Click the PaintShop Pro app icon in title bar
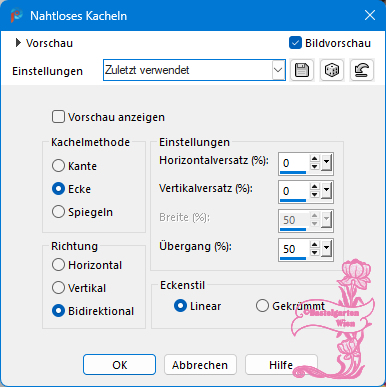The width and height of the screenshot is (386, 387). point(16,15)
